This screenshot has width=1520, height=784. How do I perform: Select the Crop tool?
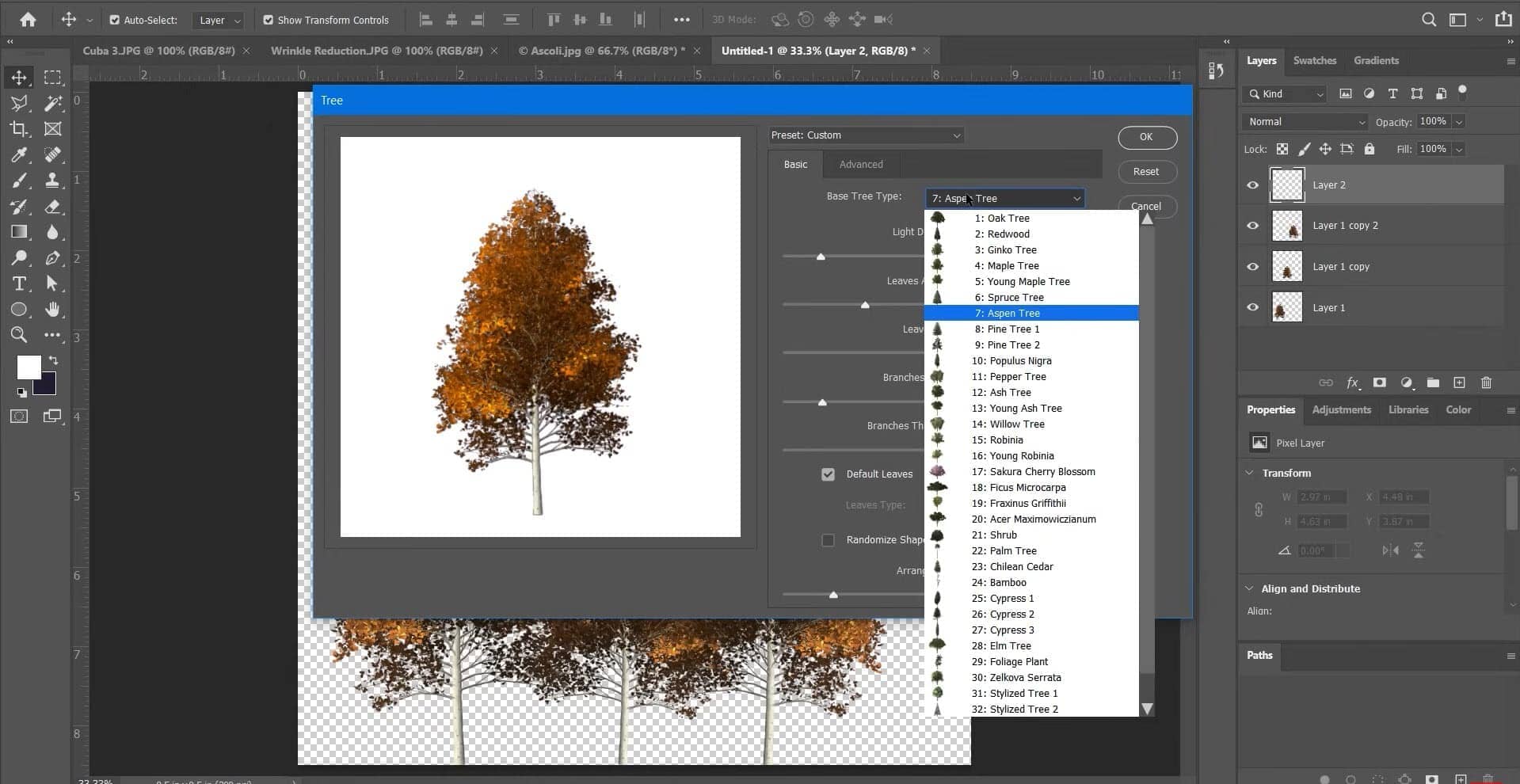point(19,128)
